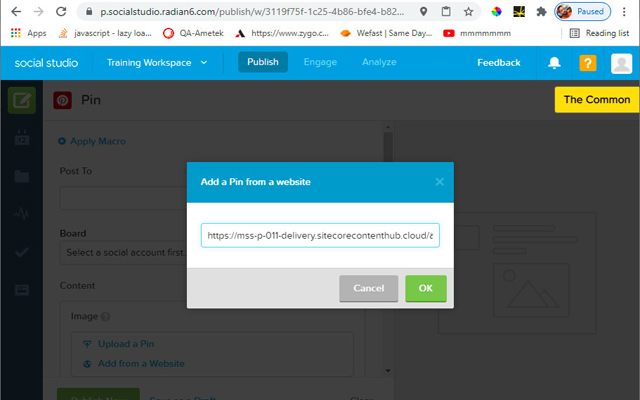Viewport: 640px width, 400px height.
Task: Open the Wefast Same Day bookmark
Action: (386, 33)
